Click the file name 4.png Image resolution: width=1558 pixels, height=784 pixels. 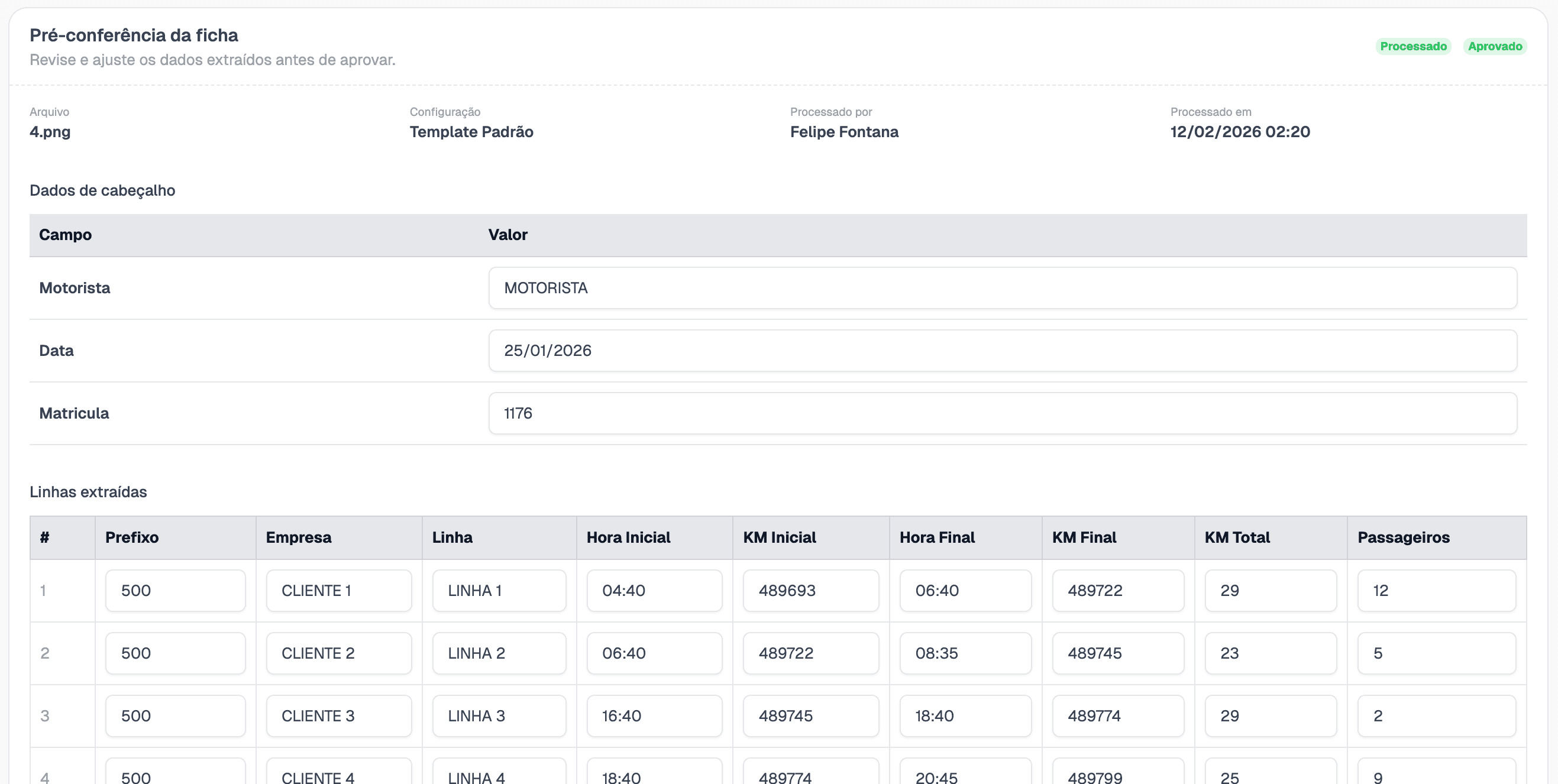[50, 132]
